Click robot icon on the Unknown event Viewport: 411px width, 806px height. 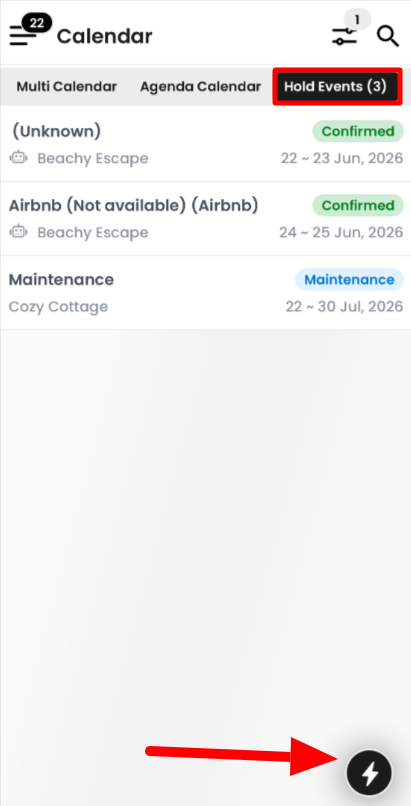(18, 158)
